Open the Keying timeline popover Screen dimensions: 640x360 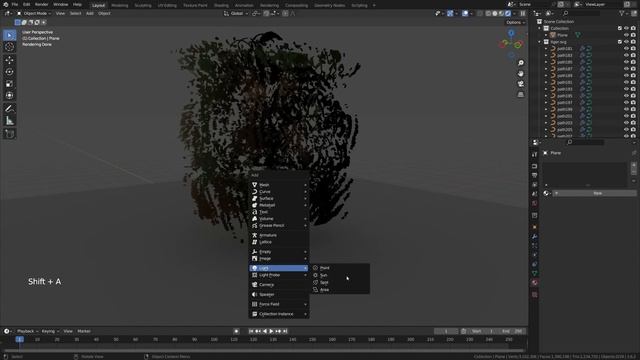point(50,331)
